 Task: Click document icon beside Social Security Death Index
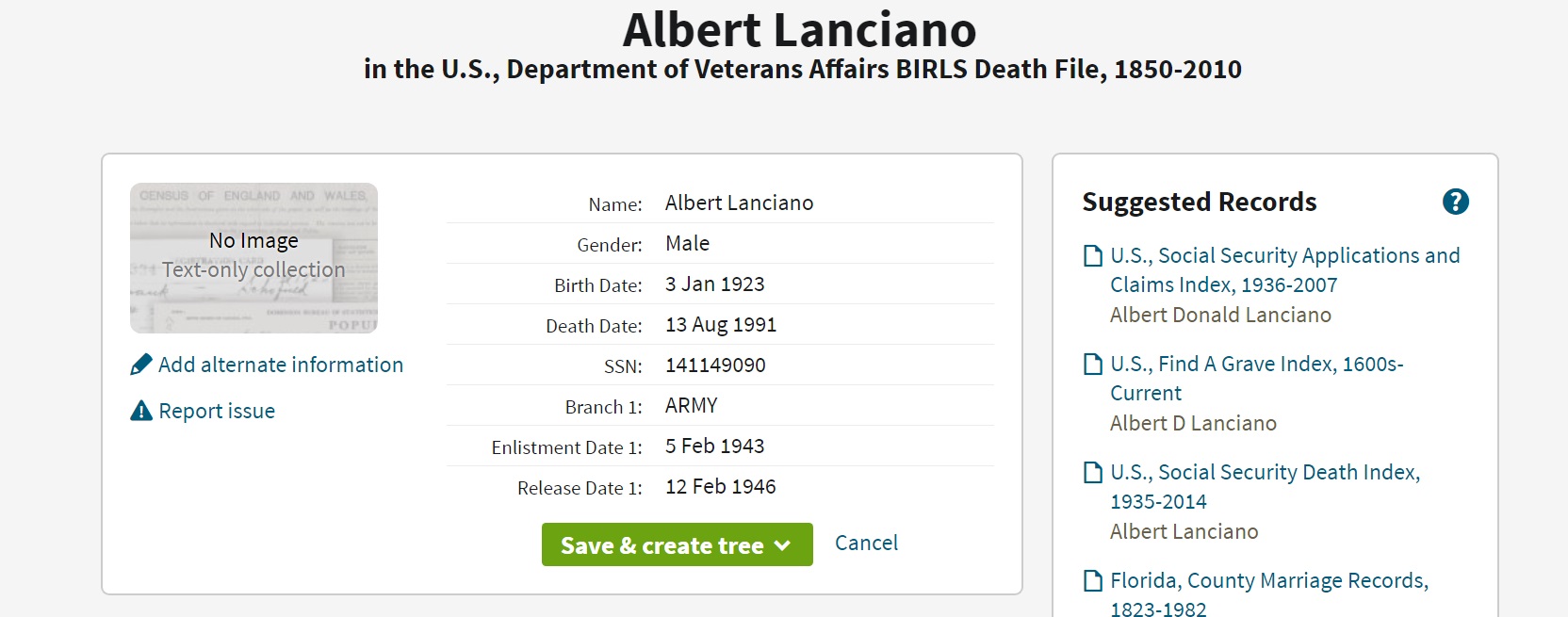(1093, 473)
